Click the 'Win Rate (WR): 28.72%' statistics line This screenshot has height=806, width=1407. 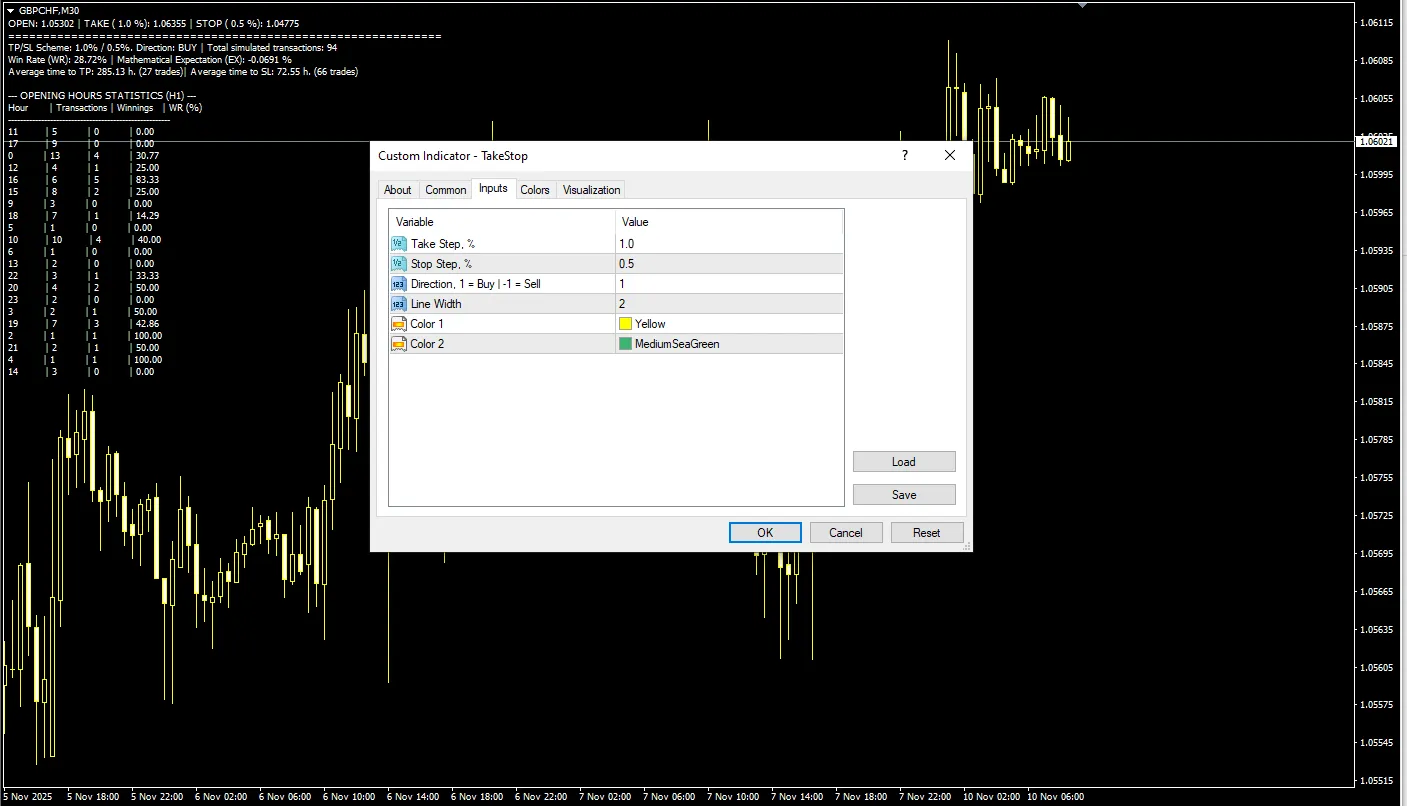[150, 59]
